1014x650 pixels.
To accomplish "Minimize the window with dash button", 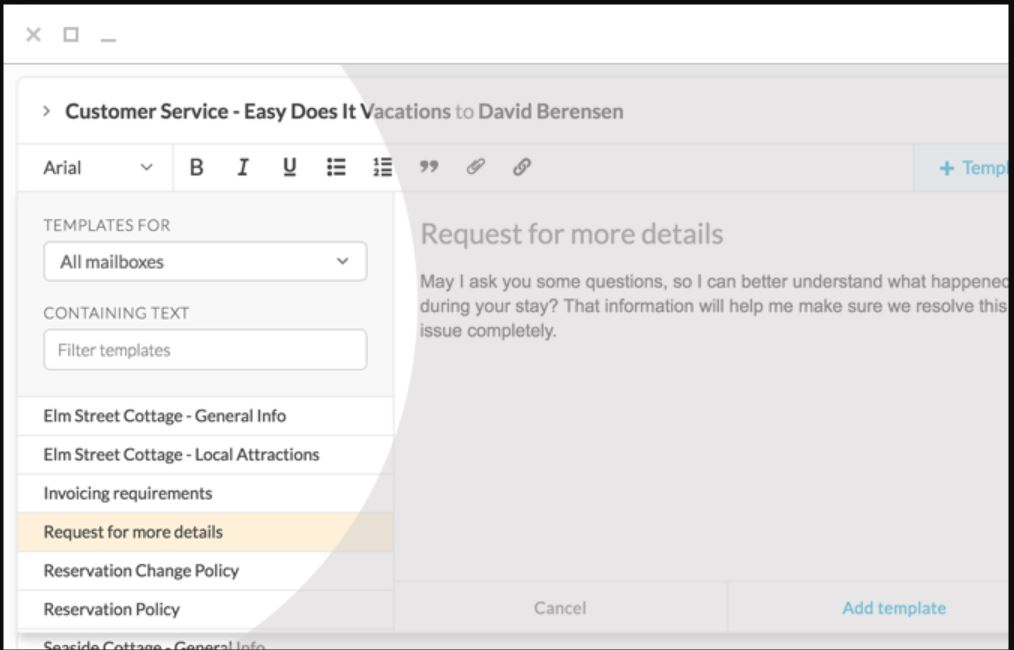I will pos(109,40).
